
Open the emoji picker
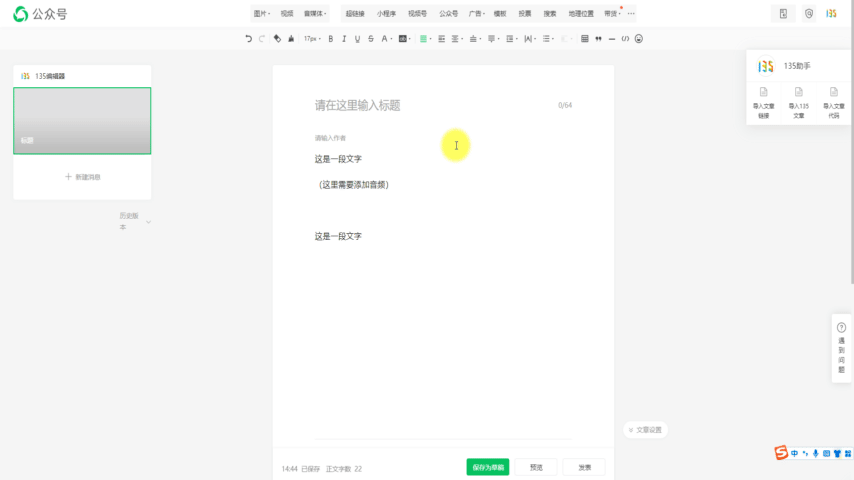click(x=639, y=39)
